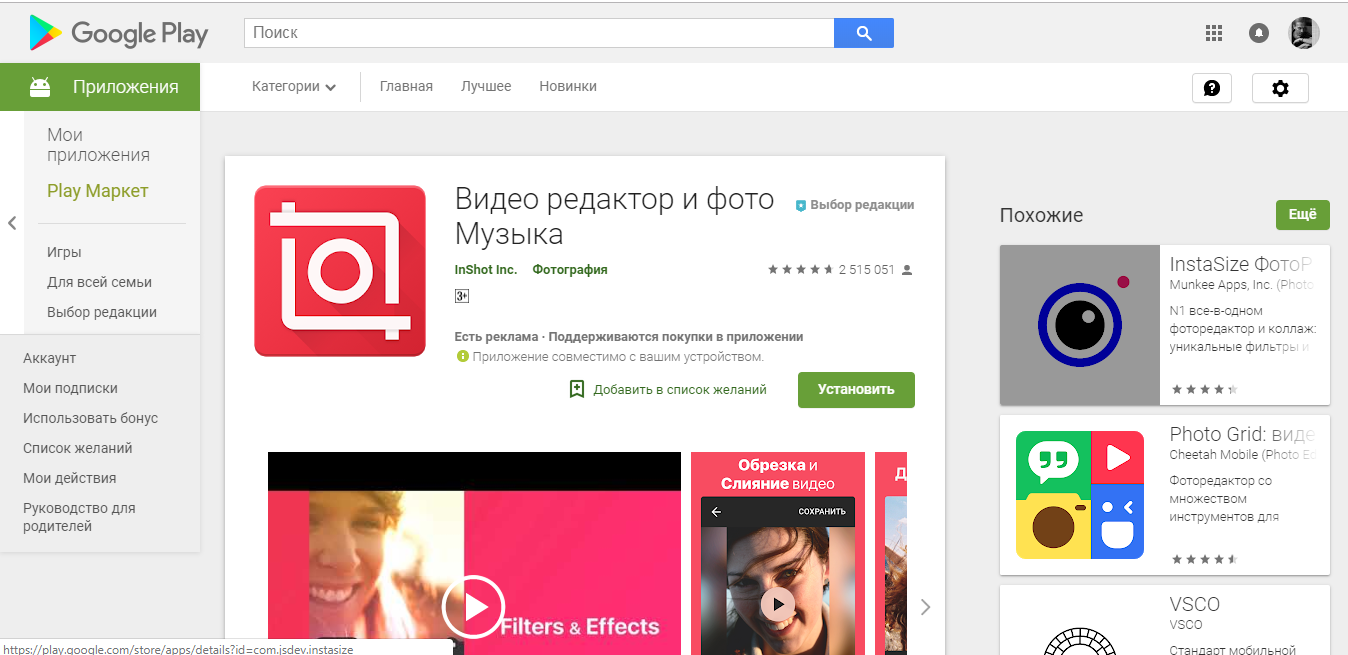
Task: Open the user profile avatar
Action: (1304, 33)
